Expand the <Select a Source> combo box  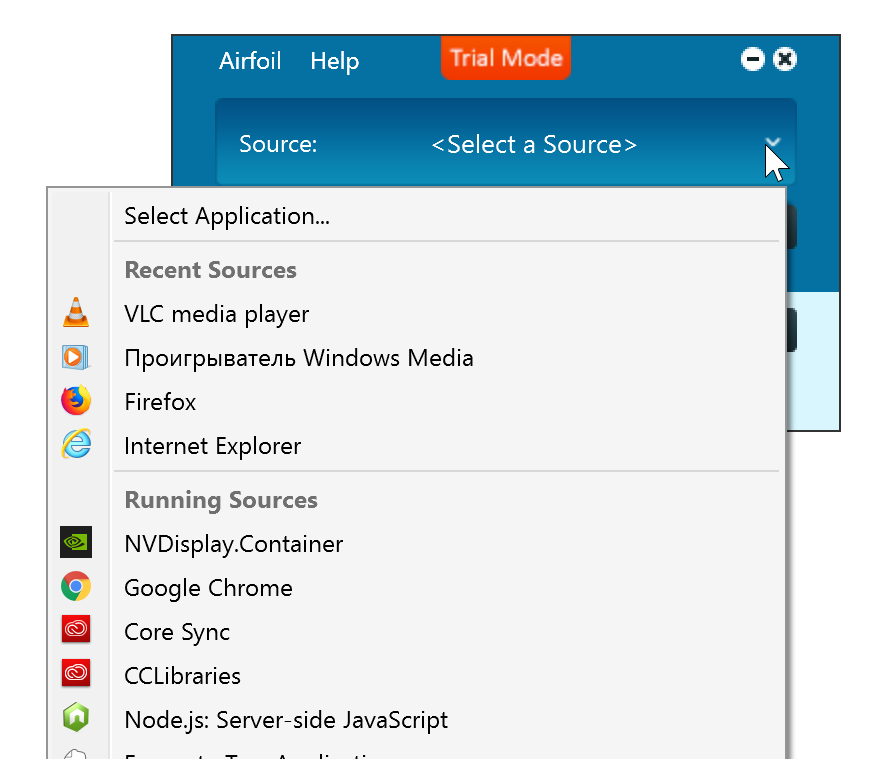pyautogui.click(x=534, y=144)
